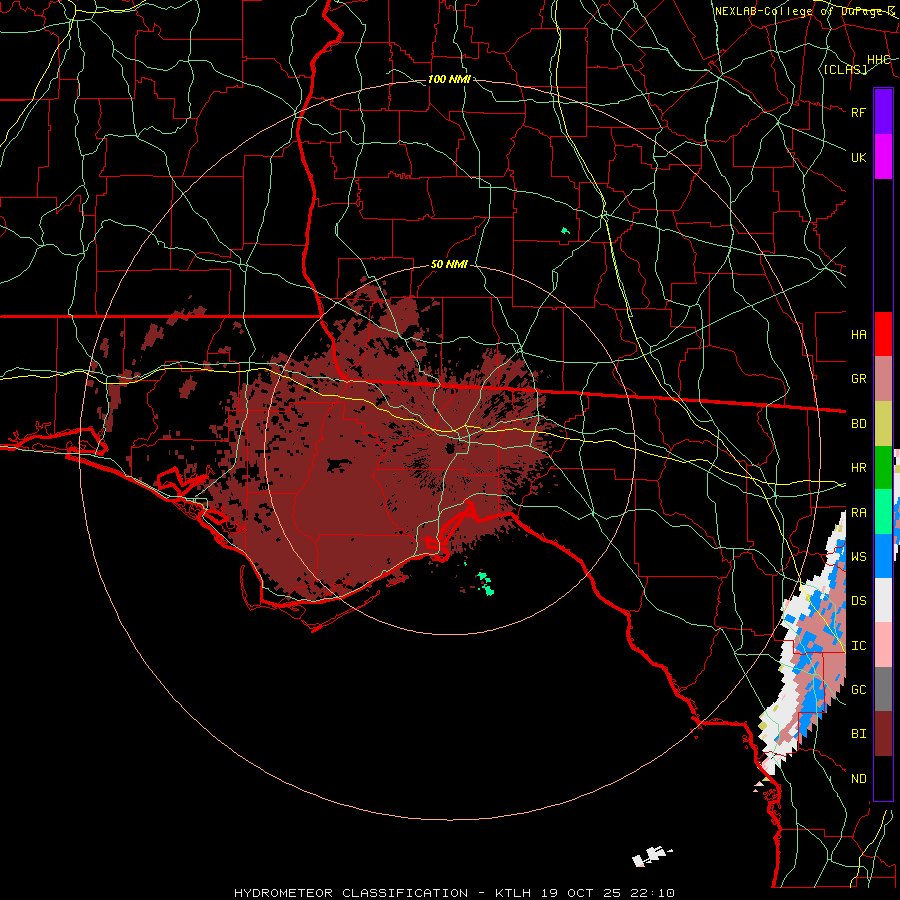Click the ND legend label
The image size is (900, 900).
pos(858,779)
